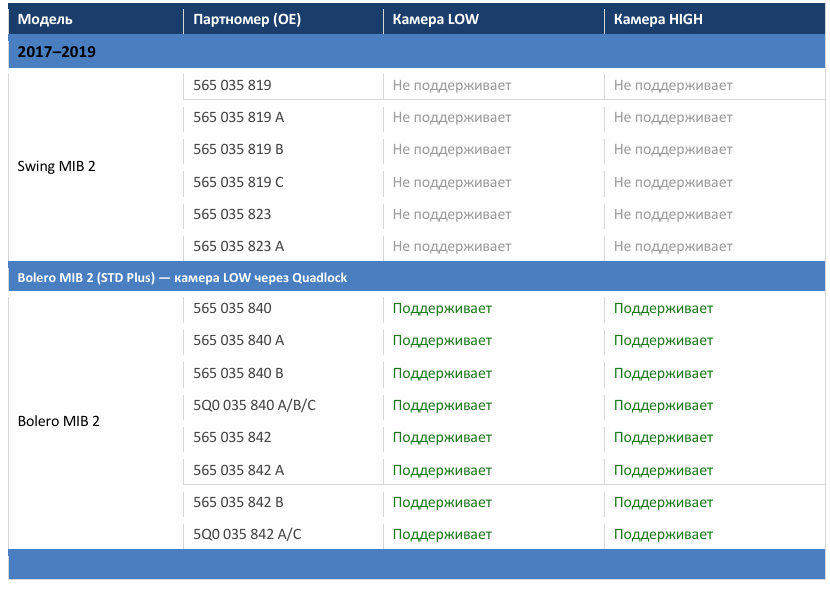
Task: Click Камера HIGH 'Поддерживает' in row 565 035 842 B
Action: pos(663,502)
